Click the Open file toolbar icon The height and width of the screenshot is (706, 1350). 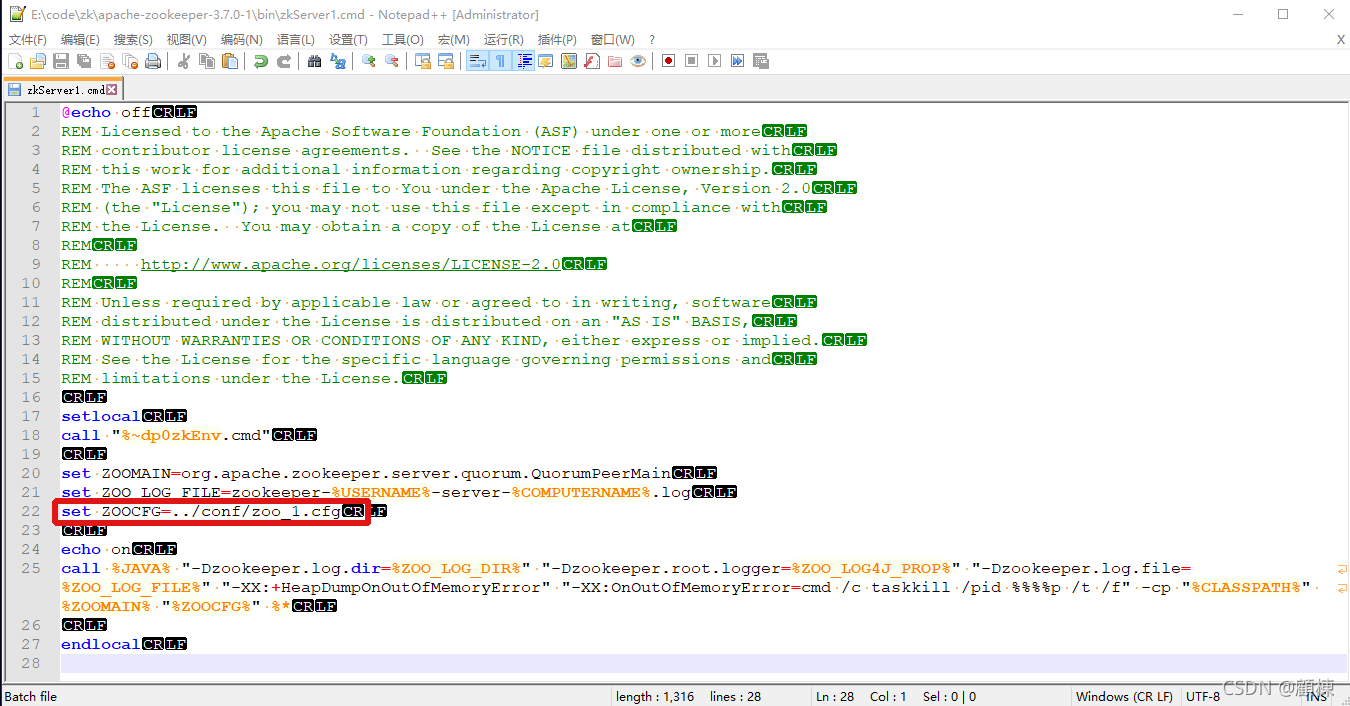38,61
